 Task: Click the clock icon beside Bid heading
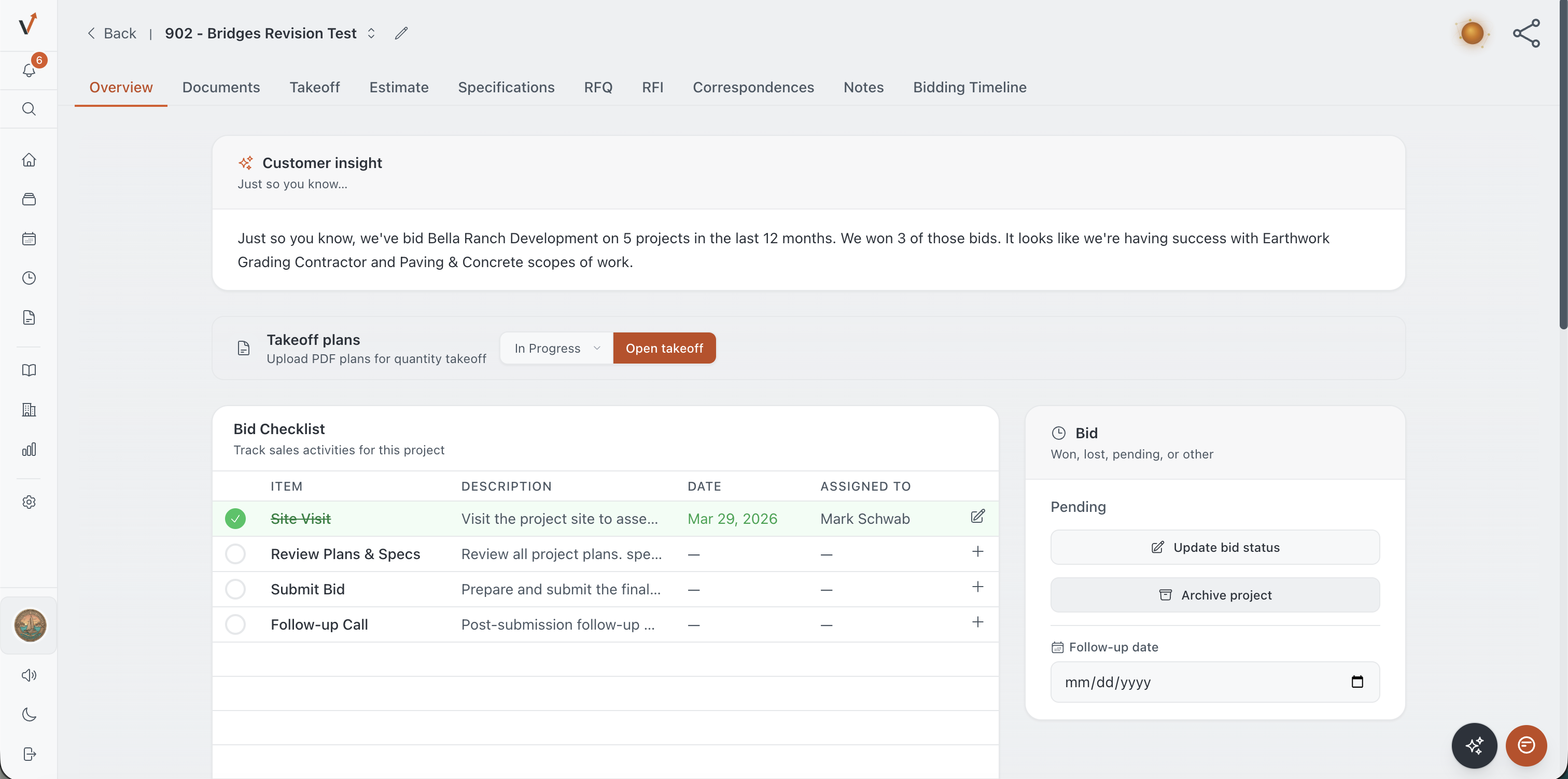click(1058, 433)
